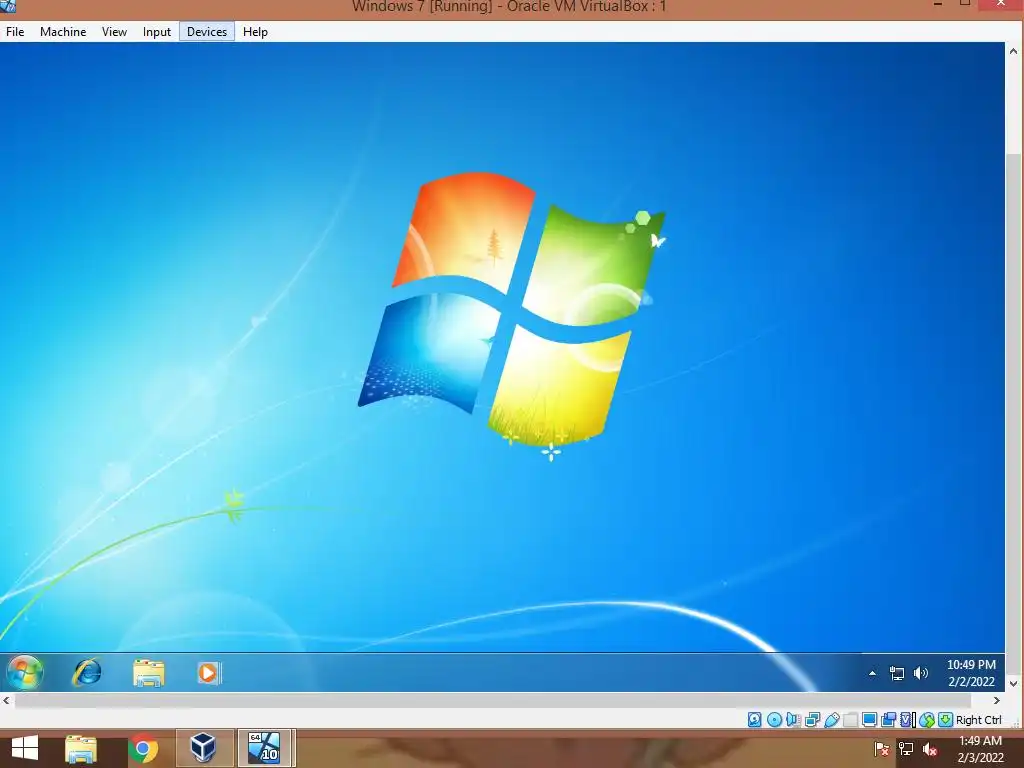Launch Internet Explorer in Windows 7 taskbar
The height and width of the screenshot is (768, 1024).
pos(86,672)
